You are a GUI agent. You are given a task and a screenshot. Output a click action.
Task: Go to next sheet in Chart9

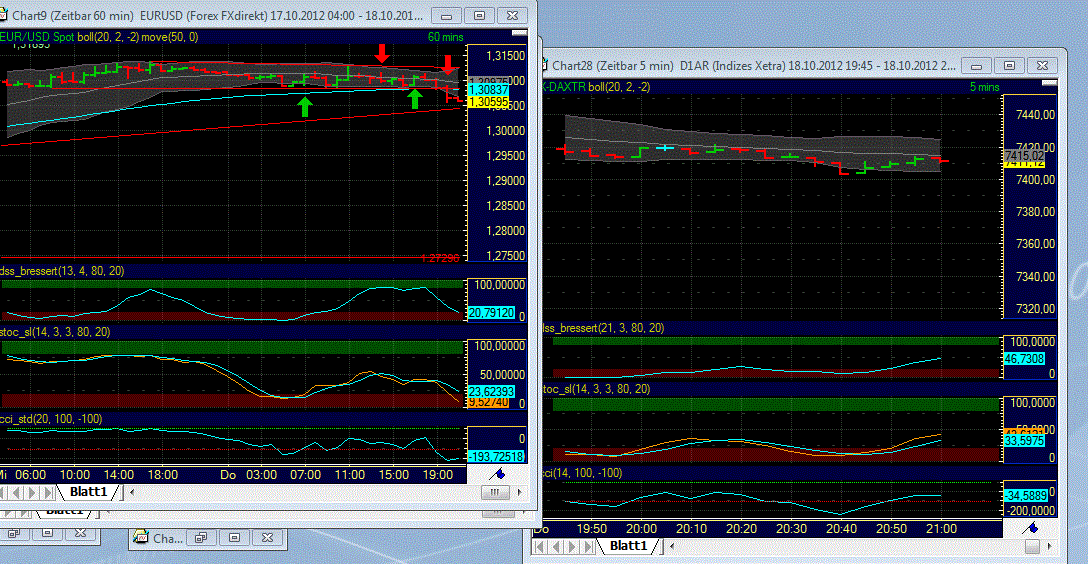(x=33, y=493)
